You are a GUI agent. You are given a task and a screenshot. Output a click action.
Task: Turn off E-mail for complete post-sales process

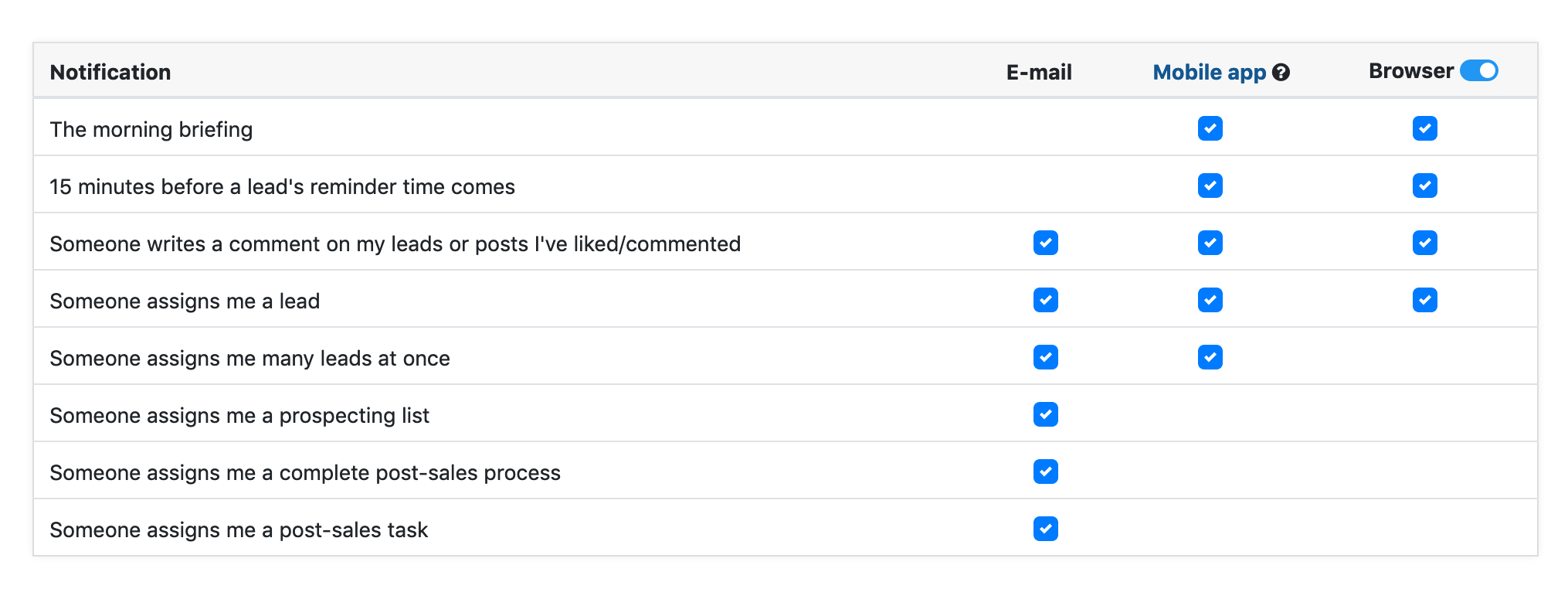tap(1045, 472)
